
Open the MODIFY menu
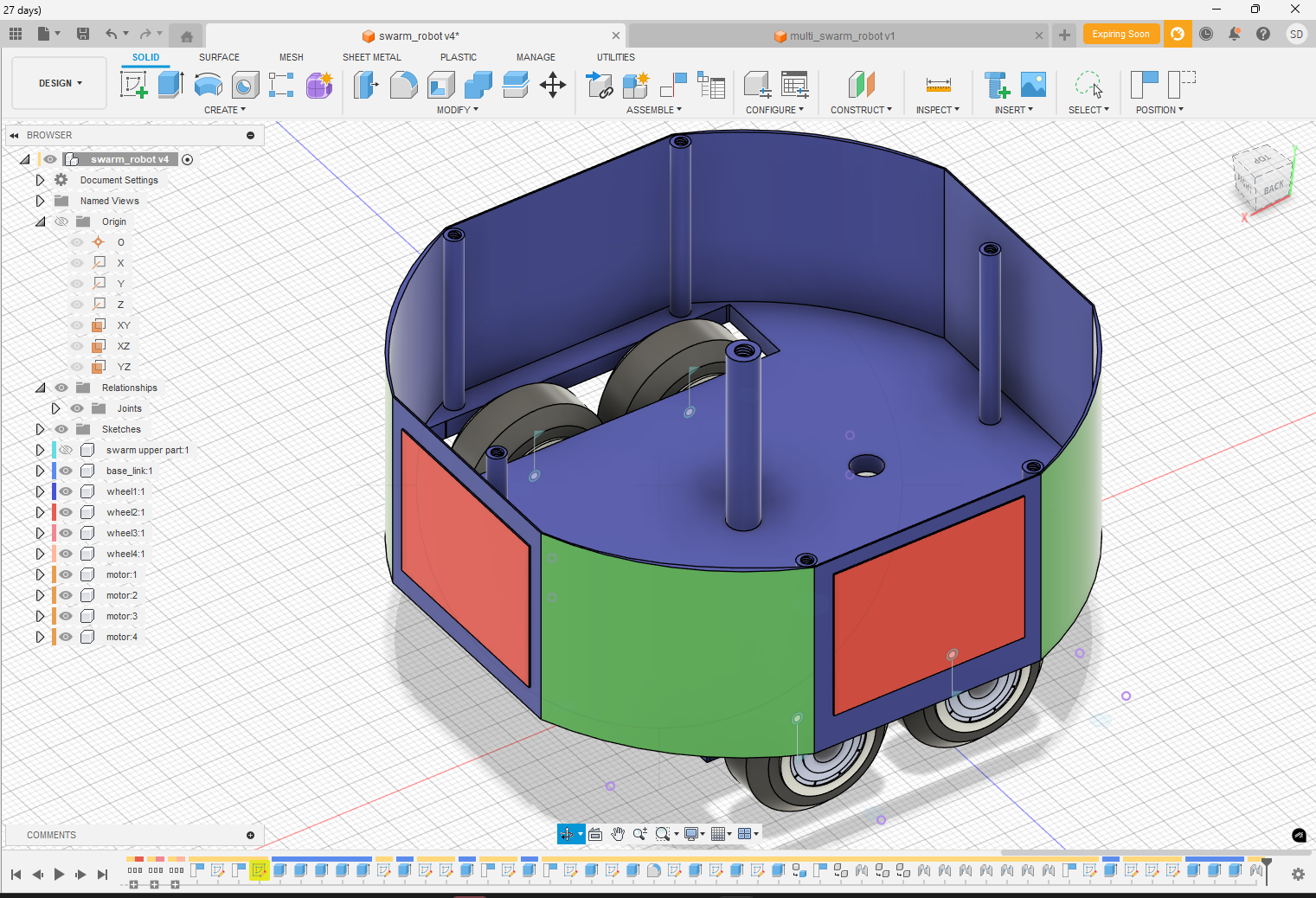[x=457, y=110]
